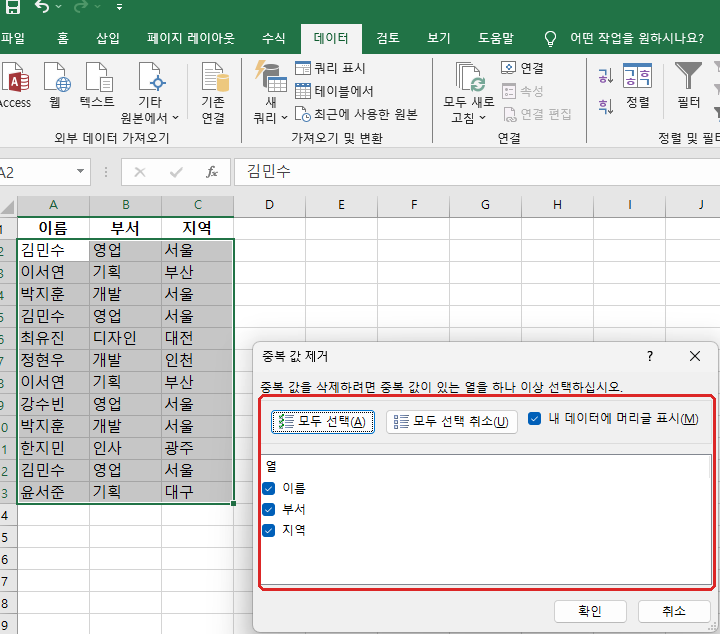
Task: Click header cell 지역
Action: click(x=197, y=228)
